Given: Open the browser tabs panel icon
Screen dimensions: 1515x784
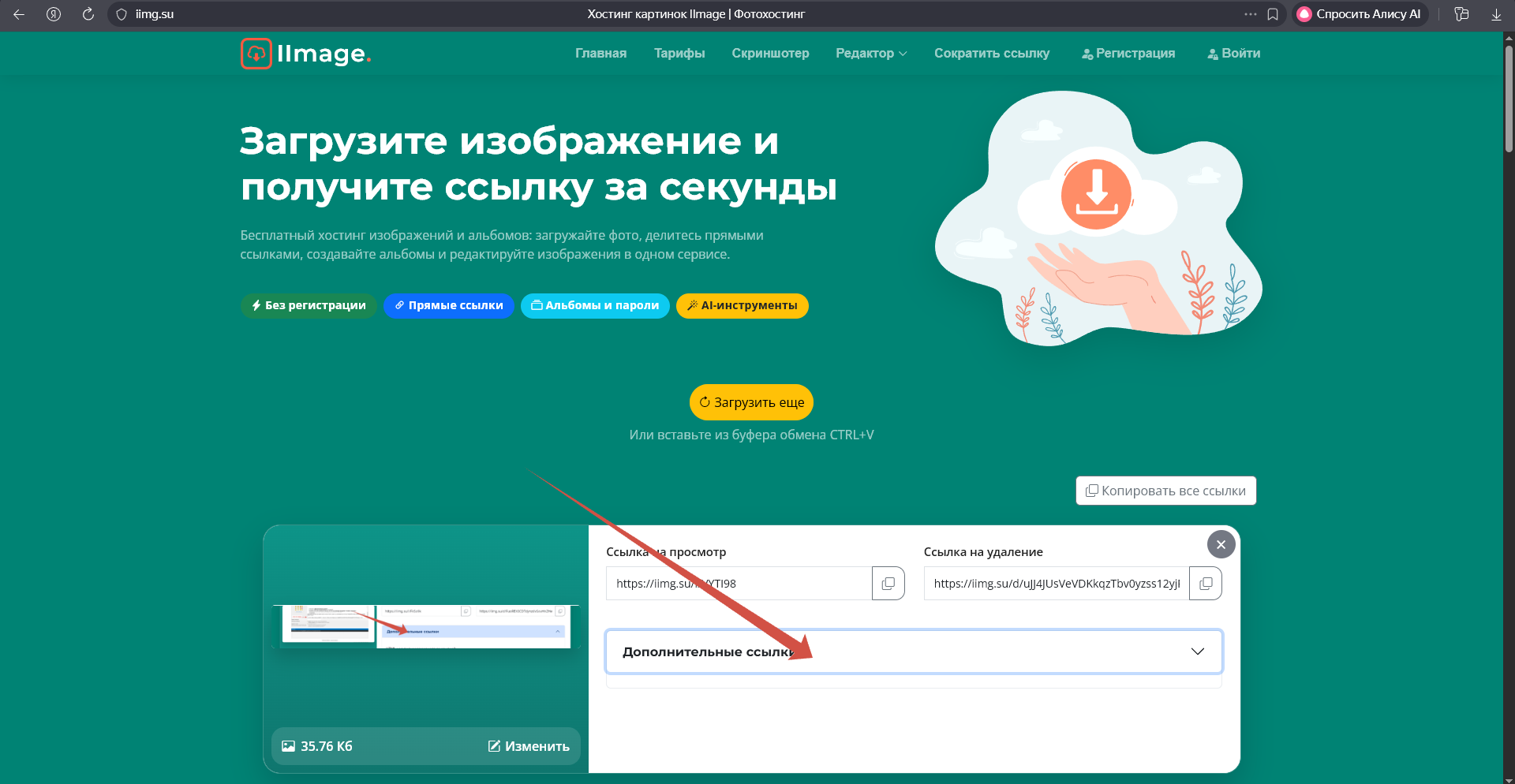Looking at the screenshot, I should point(1461,14).
